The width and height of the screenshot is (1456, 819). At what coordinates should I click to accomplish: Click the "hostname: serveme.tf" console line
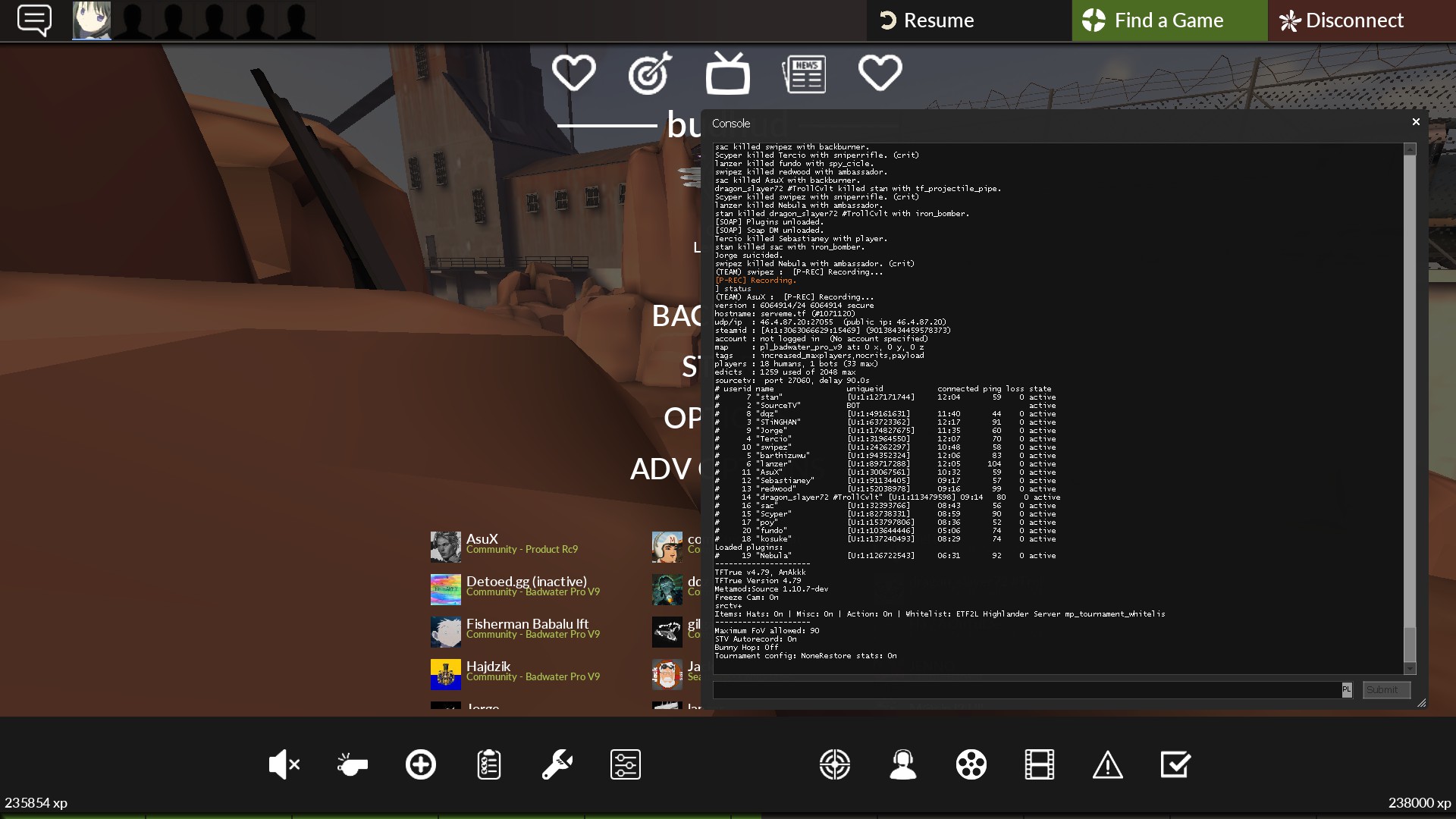click(785, 314)
